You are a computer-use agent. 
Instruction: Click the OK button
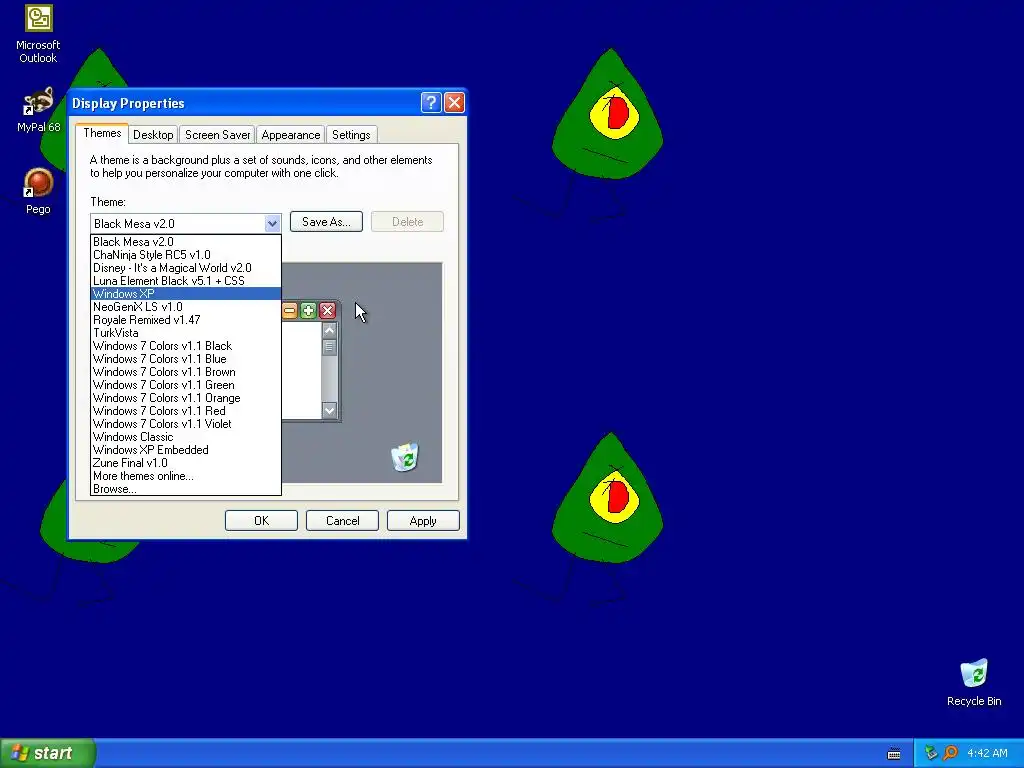261,520
